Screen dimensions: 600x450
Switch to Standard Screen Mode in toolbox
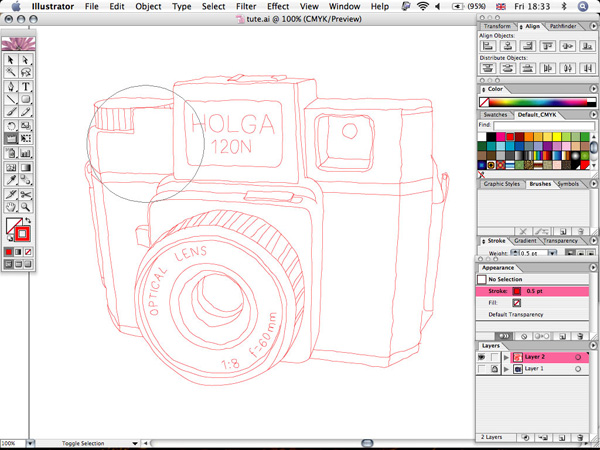(x=9, y=264)
